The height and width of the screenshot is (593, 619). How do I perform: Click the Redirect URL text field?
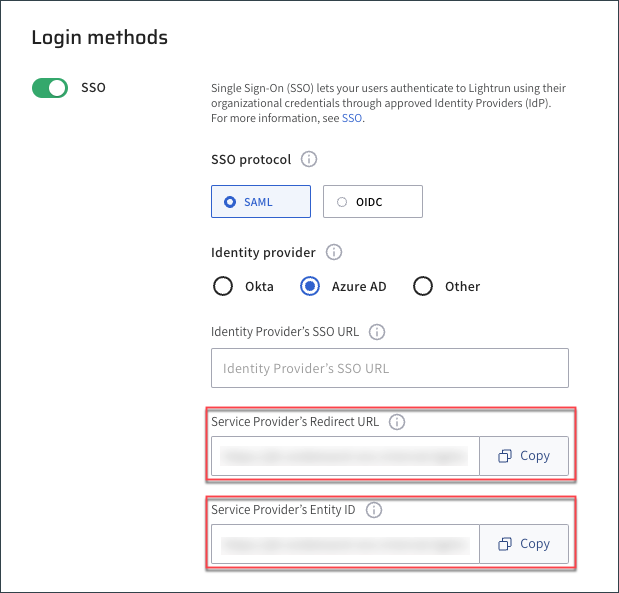coord(346,456)
